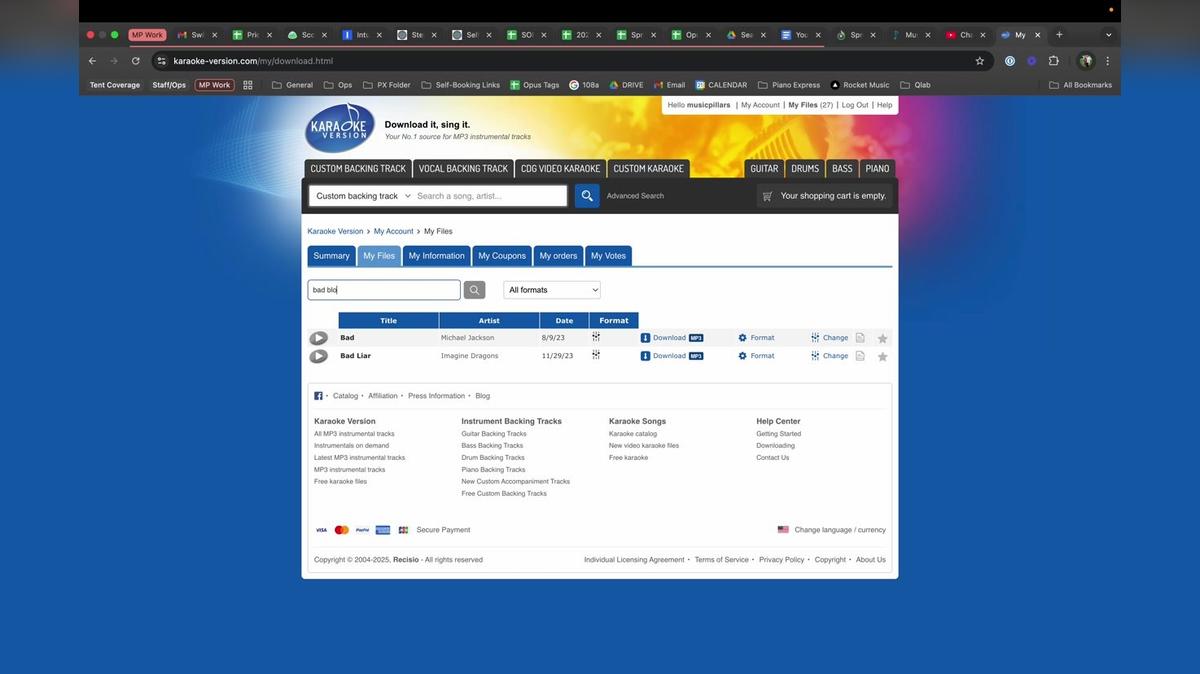
Task: Open the All formats dropdown
Action: click(x=552, y=290)
